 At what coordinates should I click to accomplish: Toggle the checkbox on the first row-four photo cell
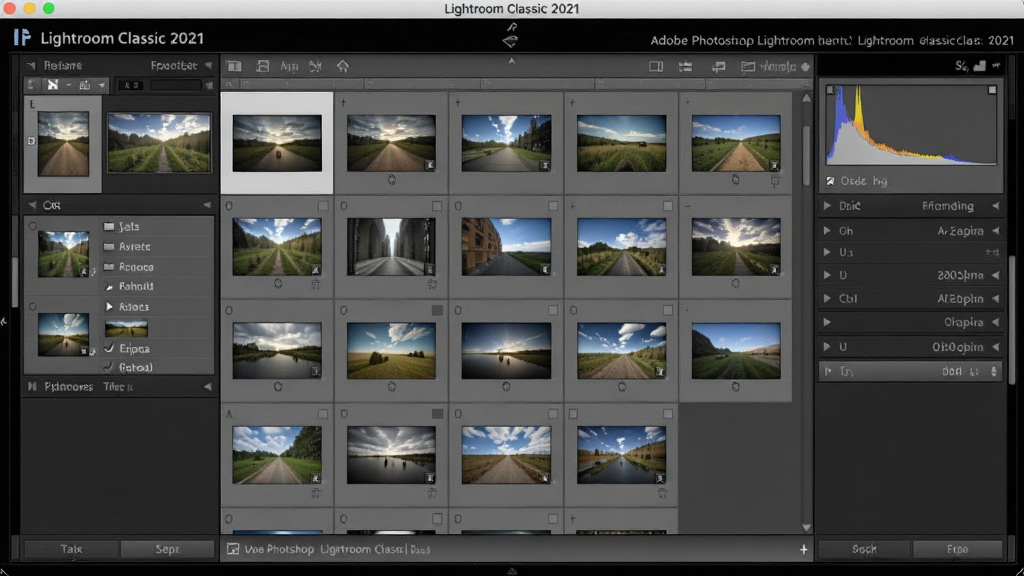tap(323, 414)
